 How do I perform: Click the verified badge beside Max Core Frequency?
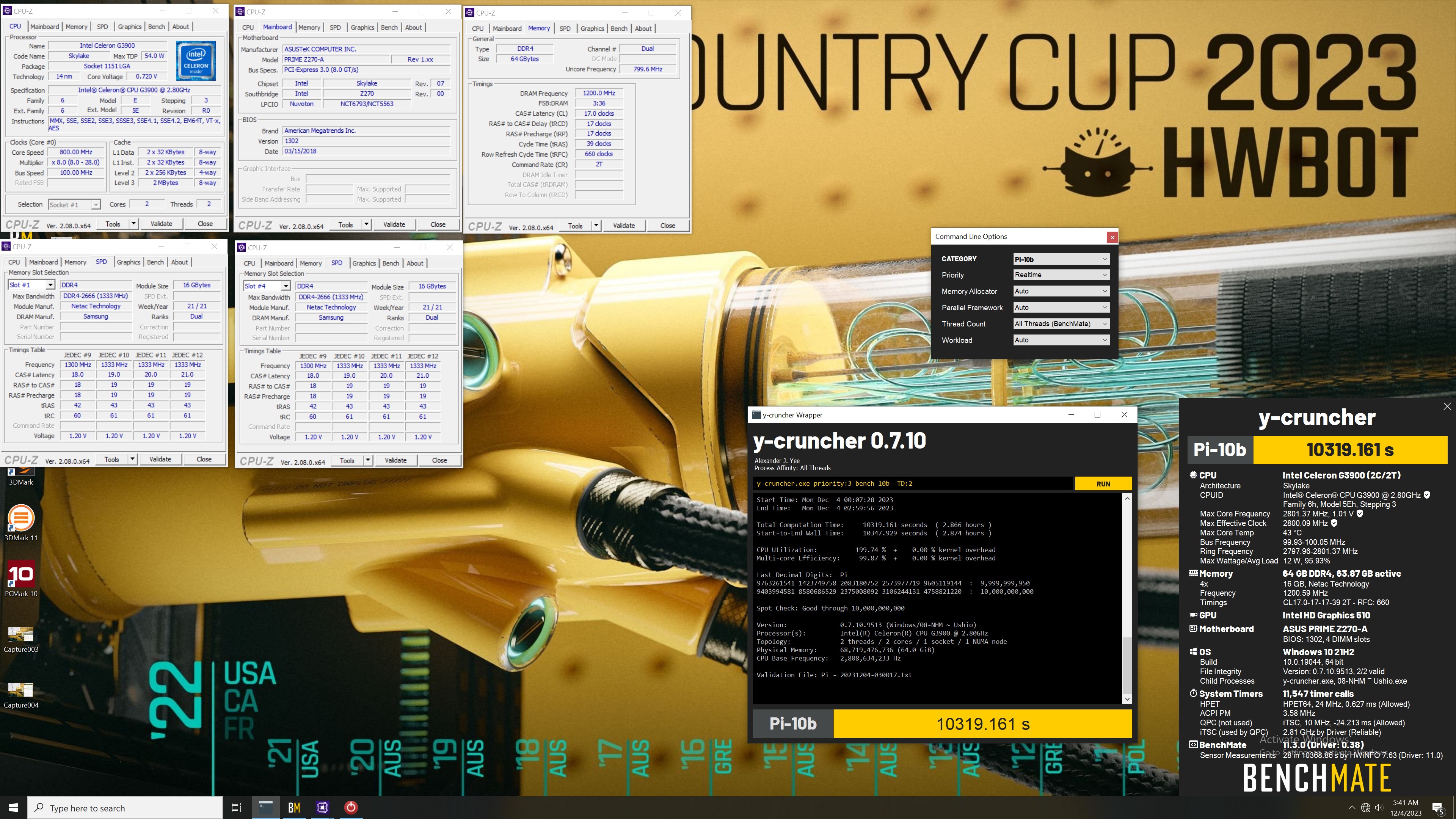(1360, 513)
